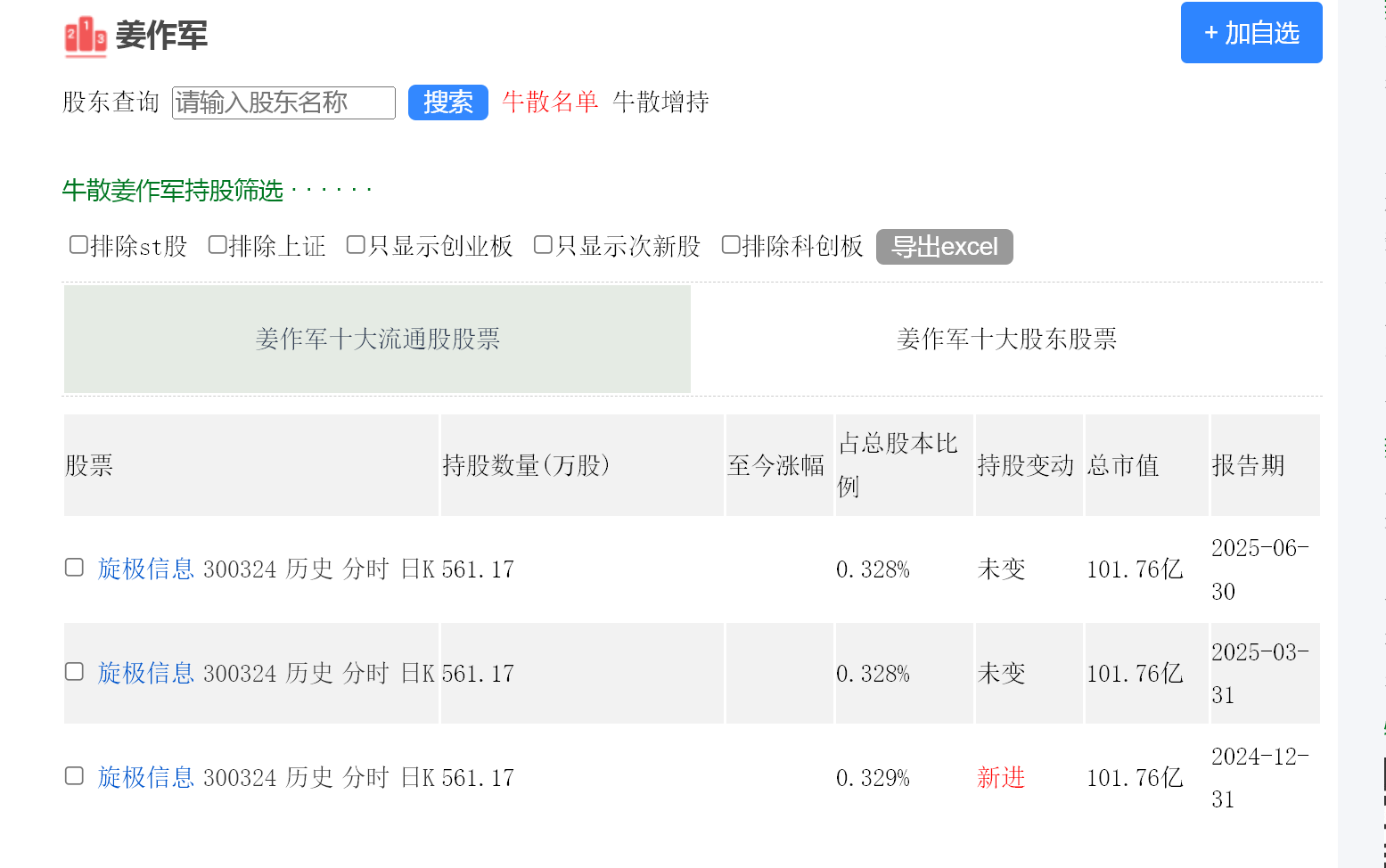Switch to 姜作军十大股东股票 tab
The width and height of the screenshot is (1386, 868).
click(1006, 339)
